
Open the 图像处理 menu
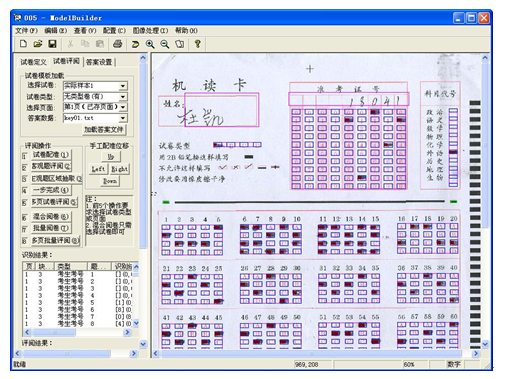tap(150, 31)
